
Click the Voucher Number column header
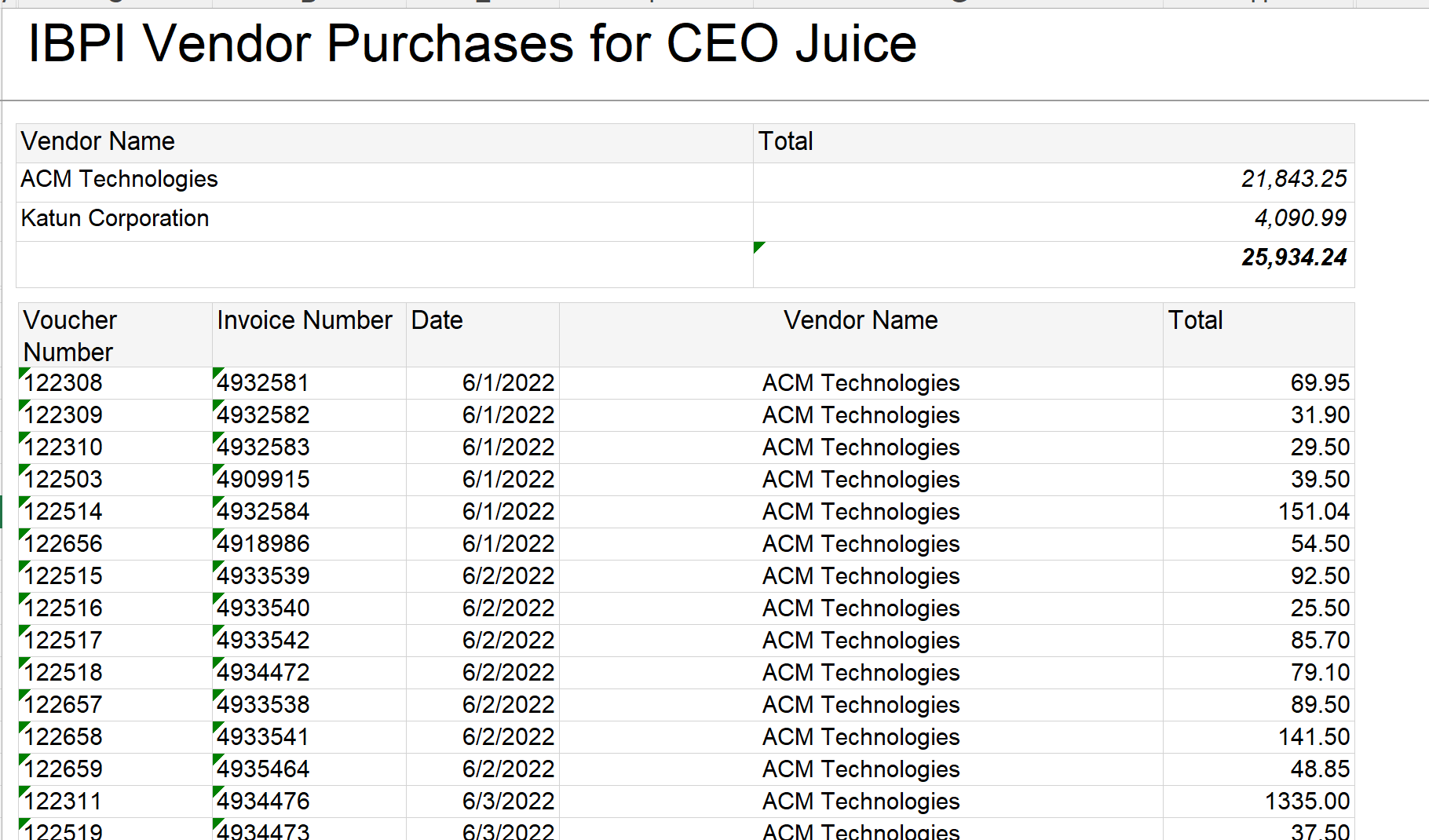(x=115, y=335)
